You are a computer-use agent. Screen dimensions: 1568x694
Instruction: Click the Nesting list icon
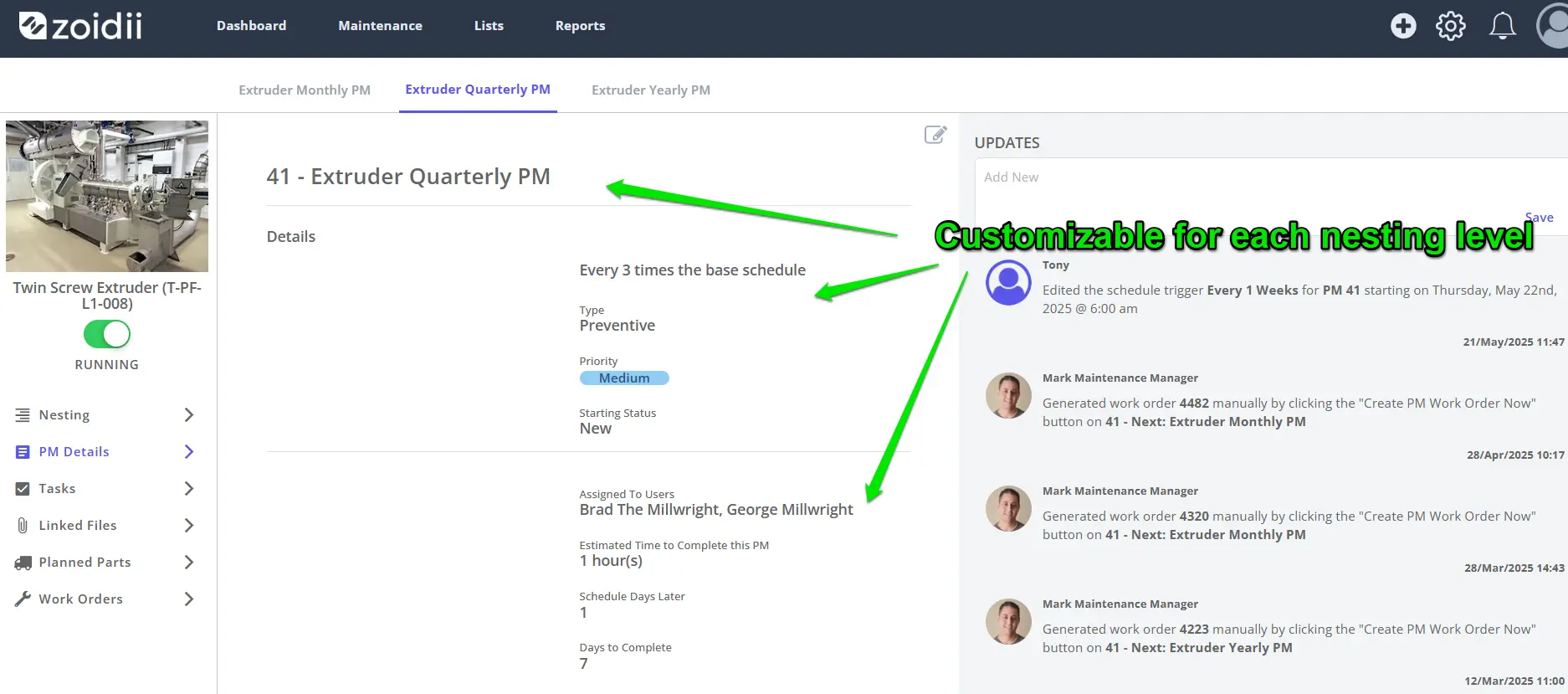[23, 415]
